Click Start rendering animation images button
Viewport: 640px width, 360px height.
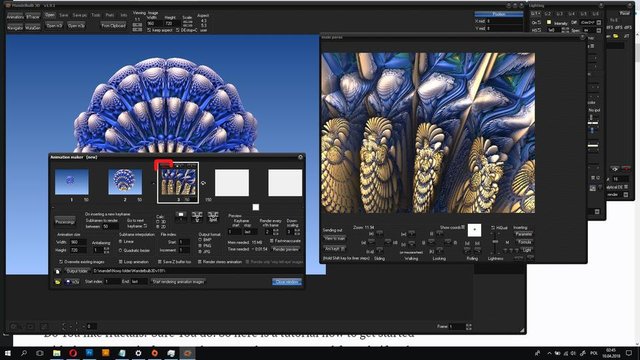(178, 282)
